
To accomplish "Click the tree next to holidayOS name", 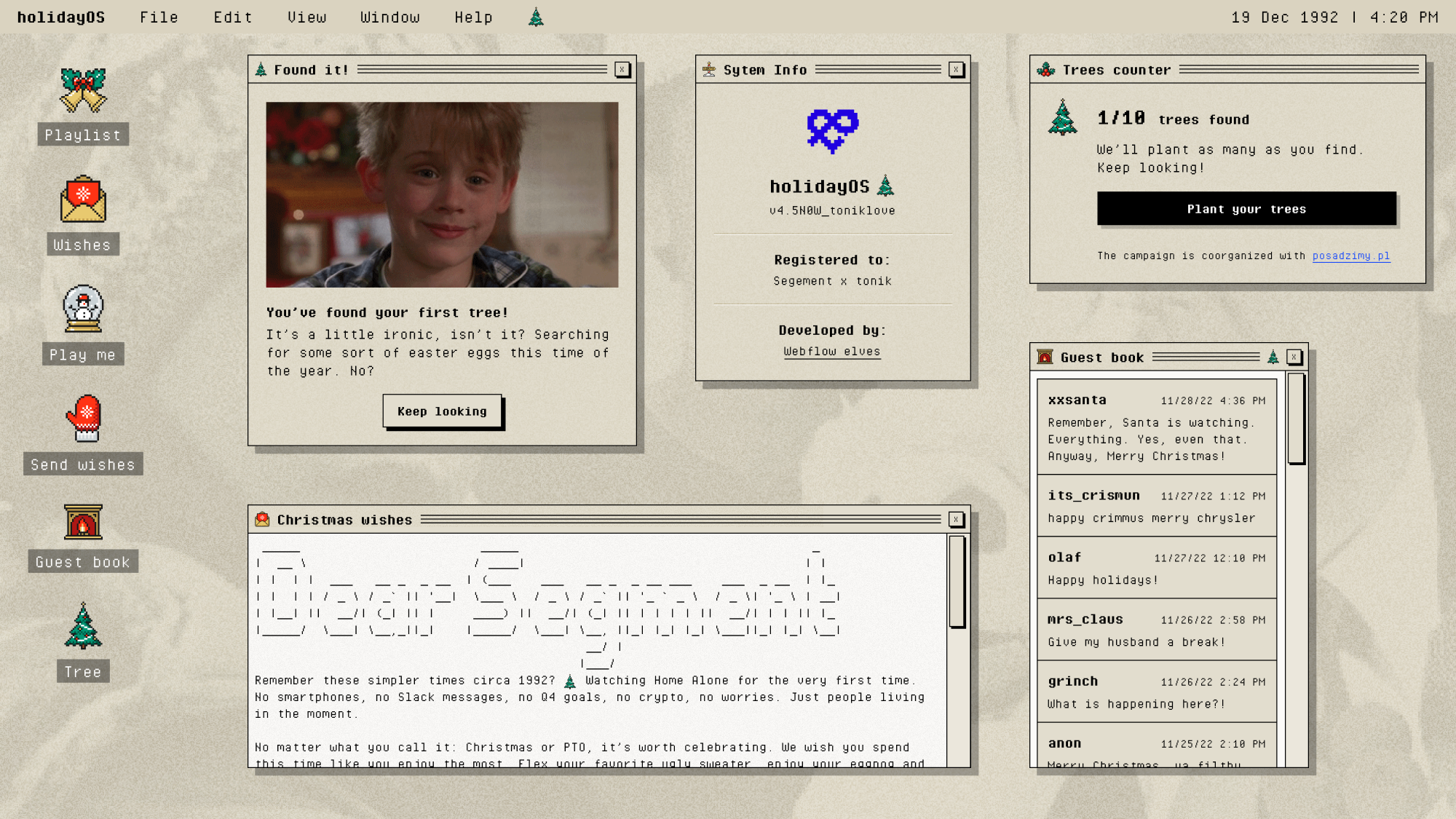I will click(x=885, y=186).
